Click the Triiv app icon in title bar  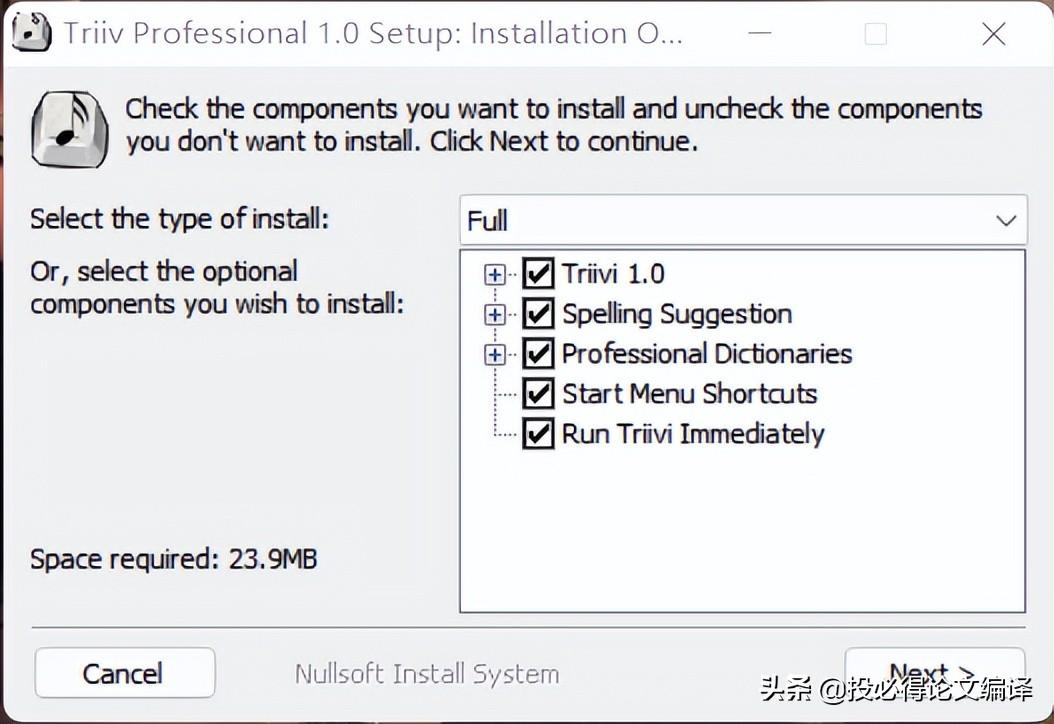click(30, 34)
